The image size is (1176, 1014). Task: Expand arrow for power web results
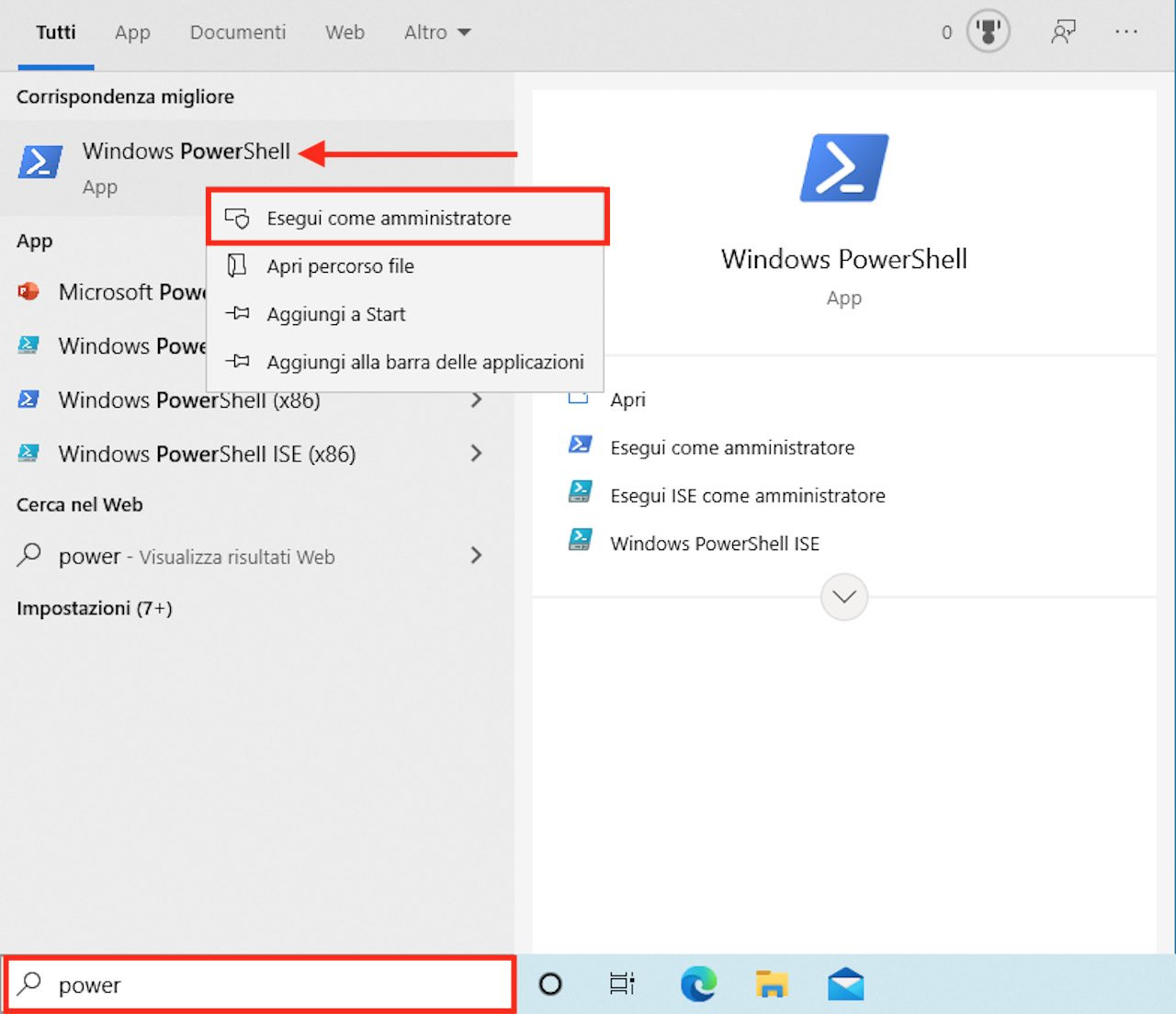pos(476,555)
